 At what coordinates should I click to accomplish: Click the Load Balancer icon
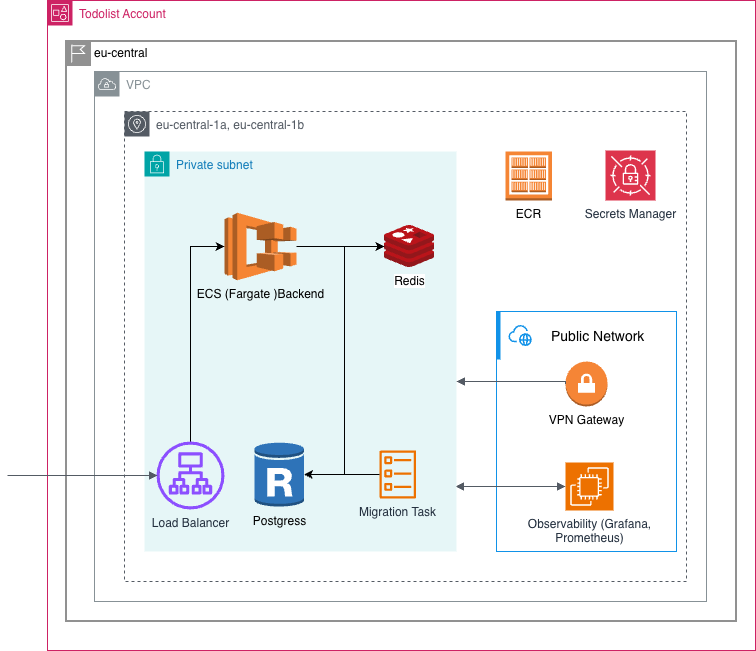[x=190, y=475]
